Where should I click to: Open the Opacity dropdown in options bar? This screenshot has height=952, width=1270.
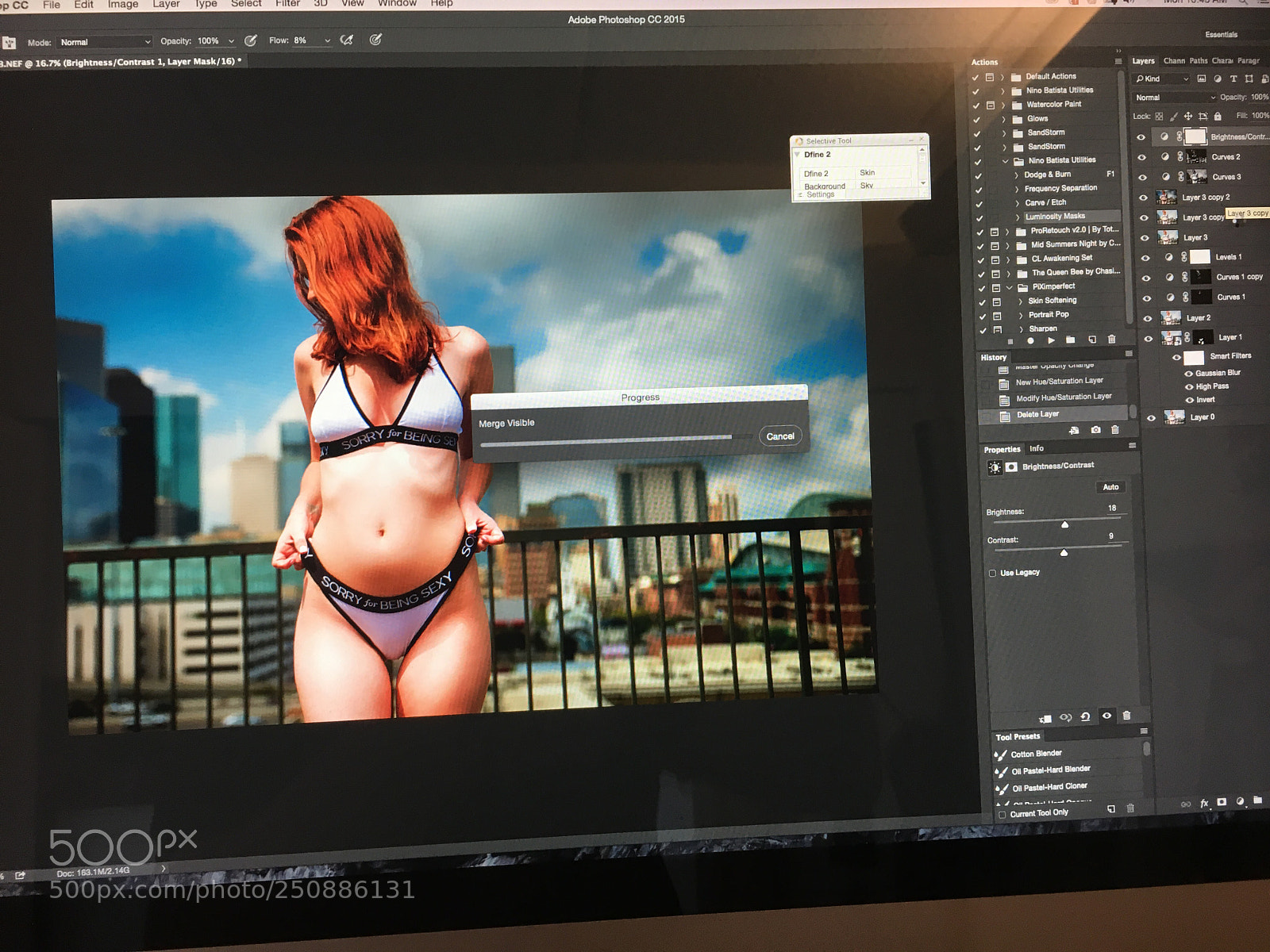(231, 41)
